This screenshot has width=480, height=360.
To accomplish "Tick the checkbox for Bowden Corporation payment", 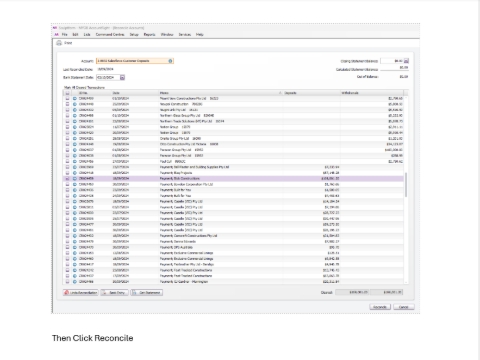I will coord(67,184).
